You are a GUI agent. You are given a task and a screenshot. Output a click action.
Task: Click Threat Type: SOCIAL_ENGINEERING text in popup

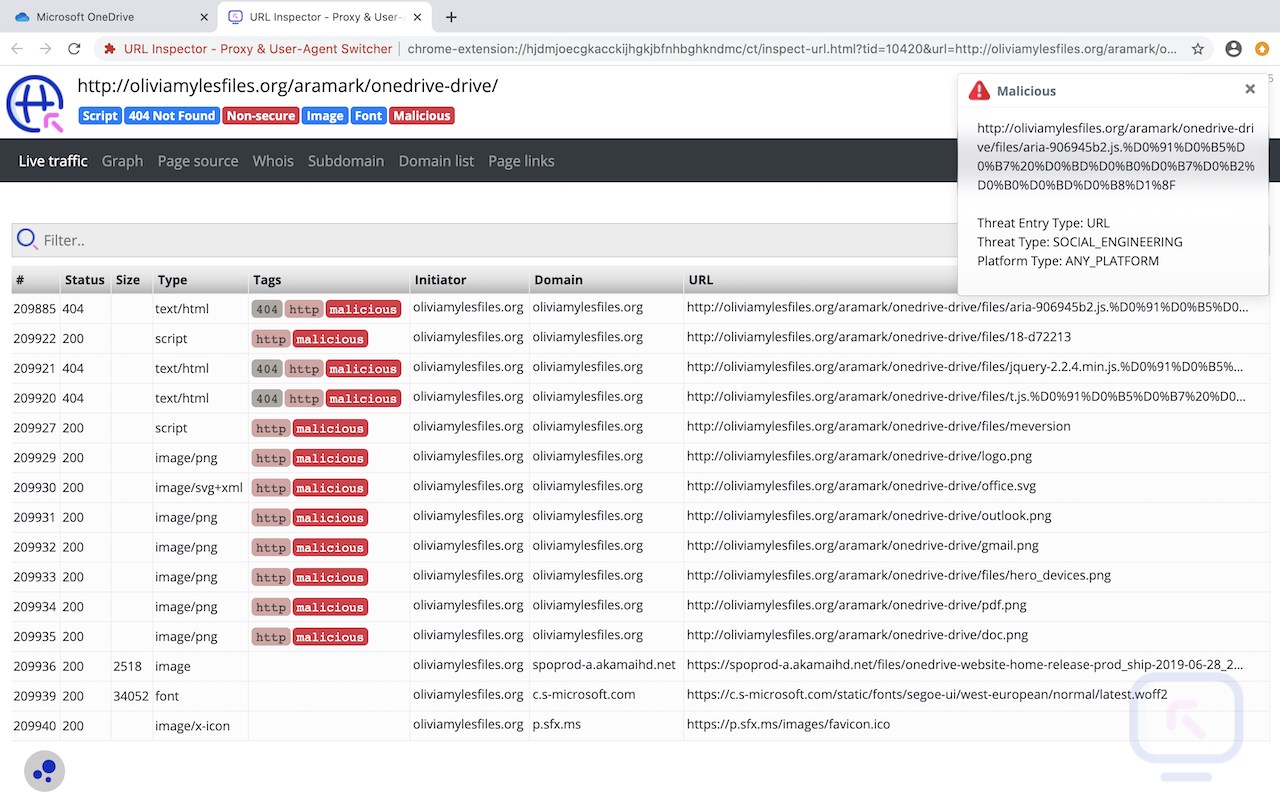[1080, 242]
